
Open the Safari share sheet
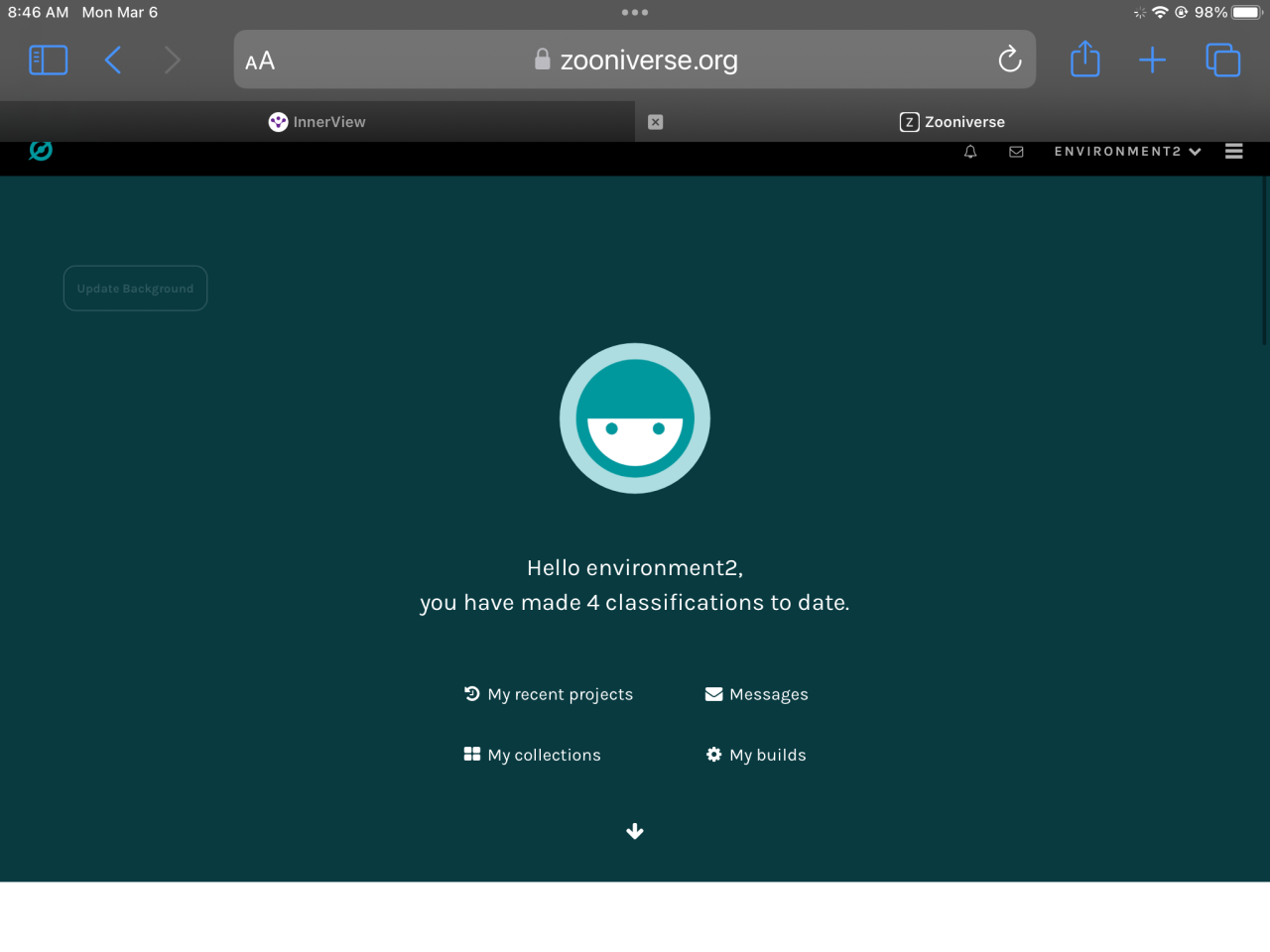[1085, 59]
